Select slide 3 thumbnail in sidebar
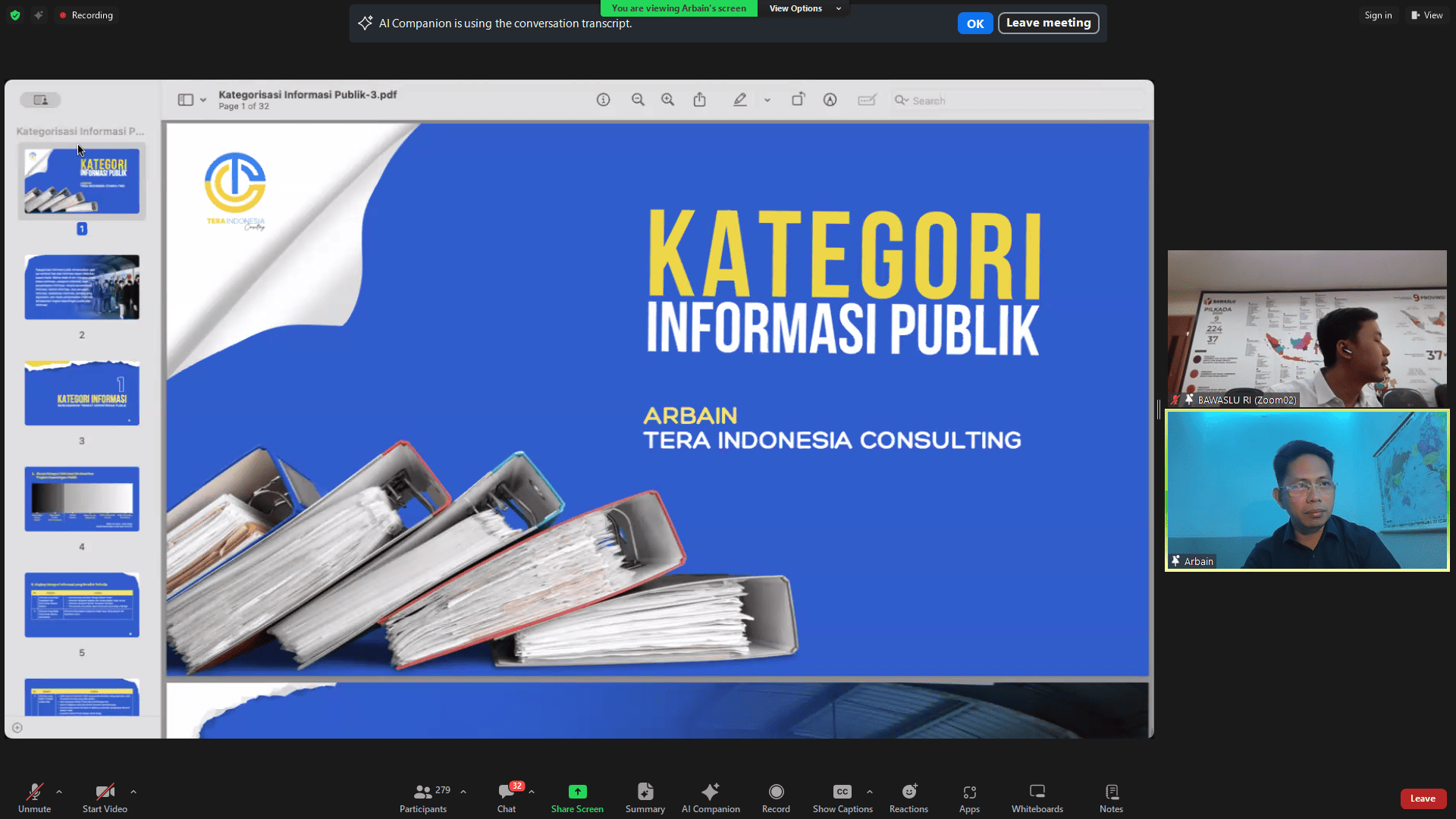 tap(81, 392)
